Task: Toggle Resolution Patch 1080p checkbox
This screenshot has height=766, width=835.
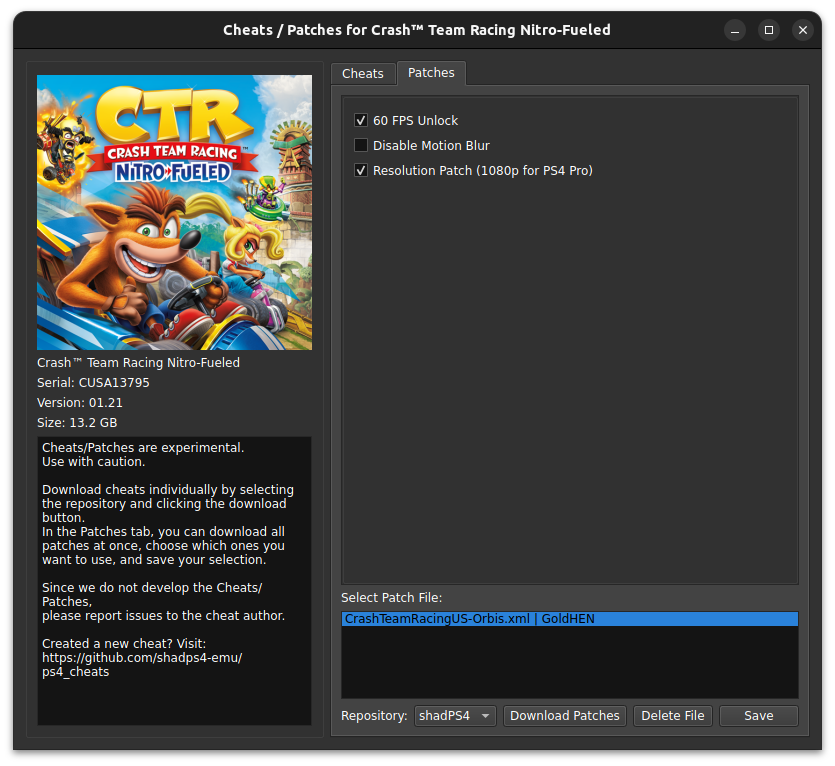Action: pyautogui.click(x=361, y=170)
